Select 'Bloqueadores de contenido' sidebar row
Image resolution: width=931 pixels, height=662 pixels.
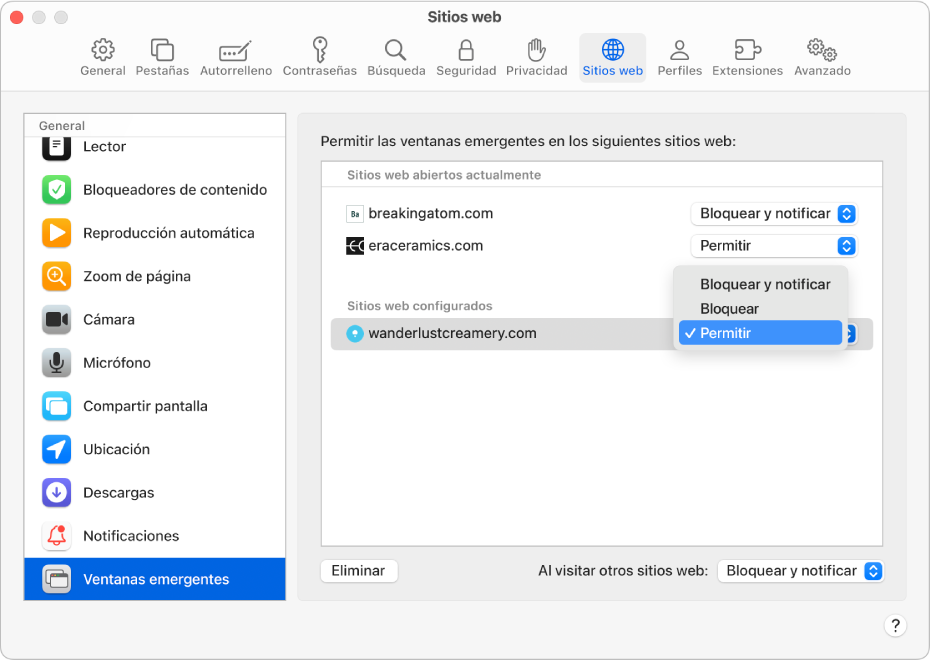(155, 190)
